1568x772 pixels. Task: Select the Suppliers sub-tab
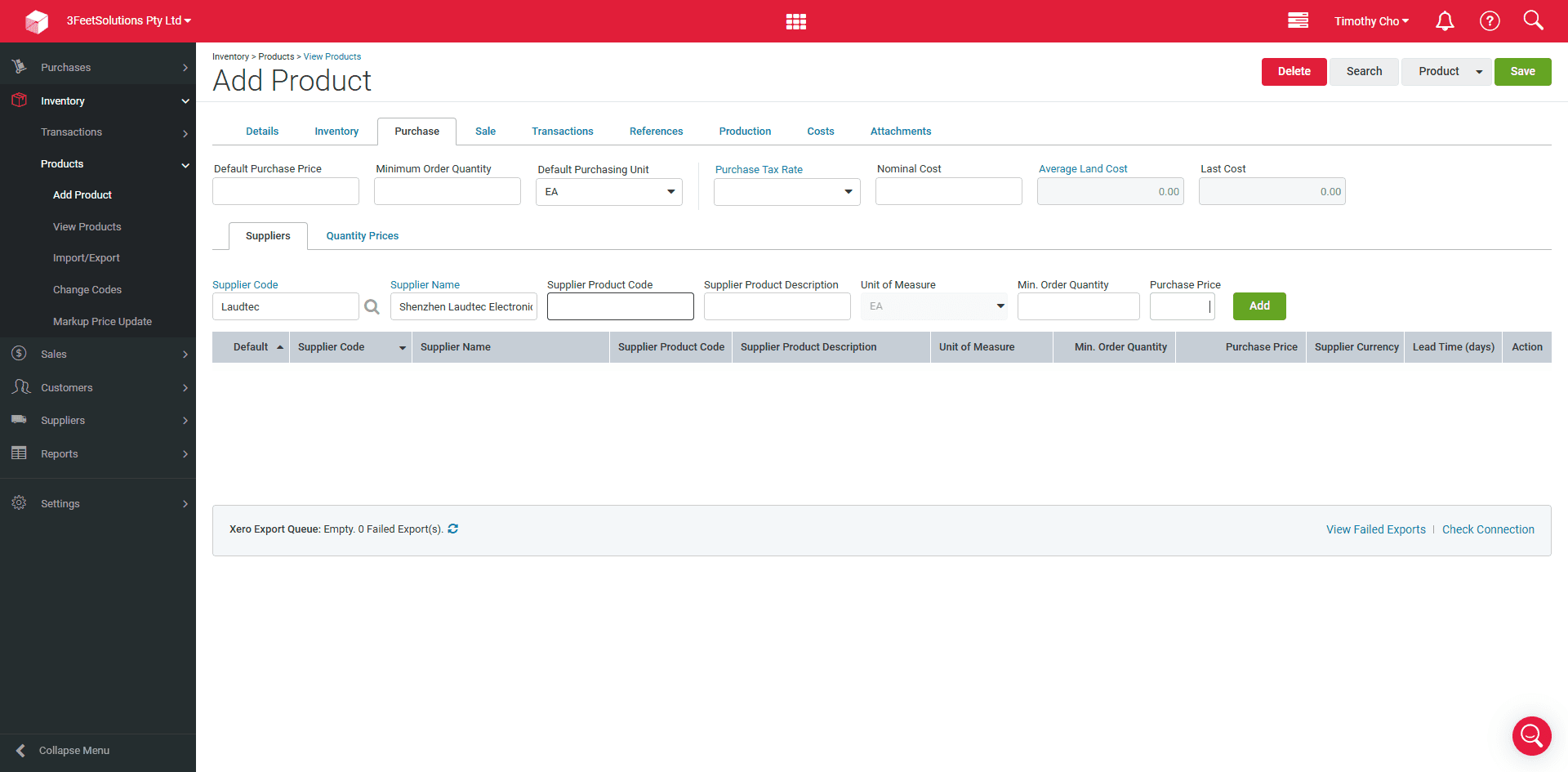[x=268, y=236]
